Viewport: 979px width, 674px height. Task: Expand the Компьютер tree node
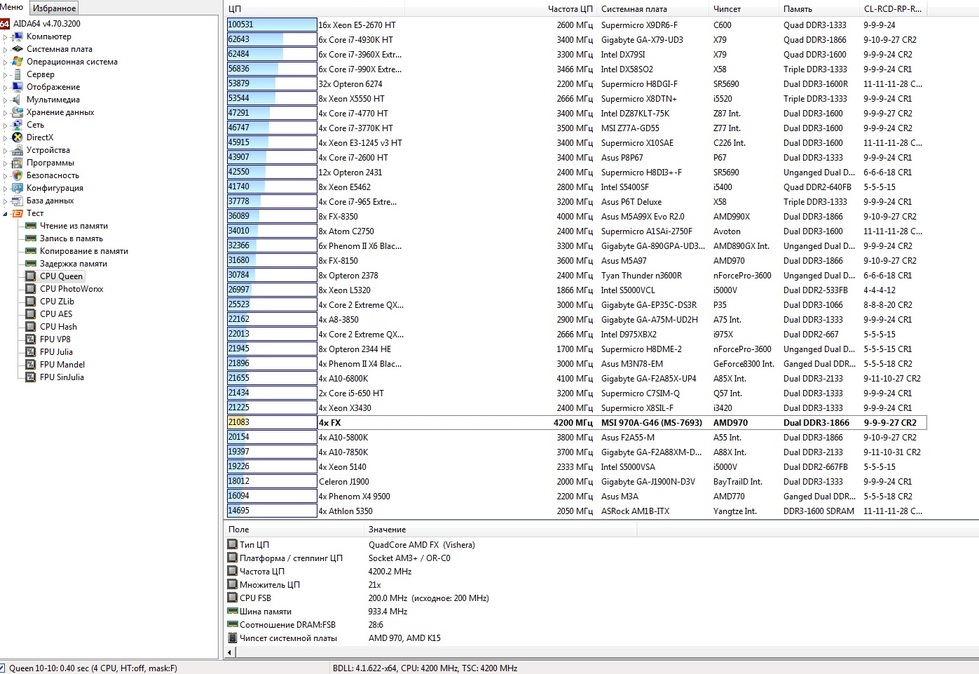coord(5,36)
